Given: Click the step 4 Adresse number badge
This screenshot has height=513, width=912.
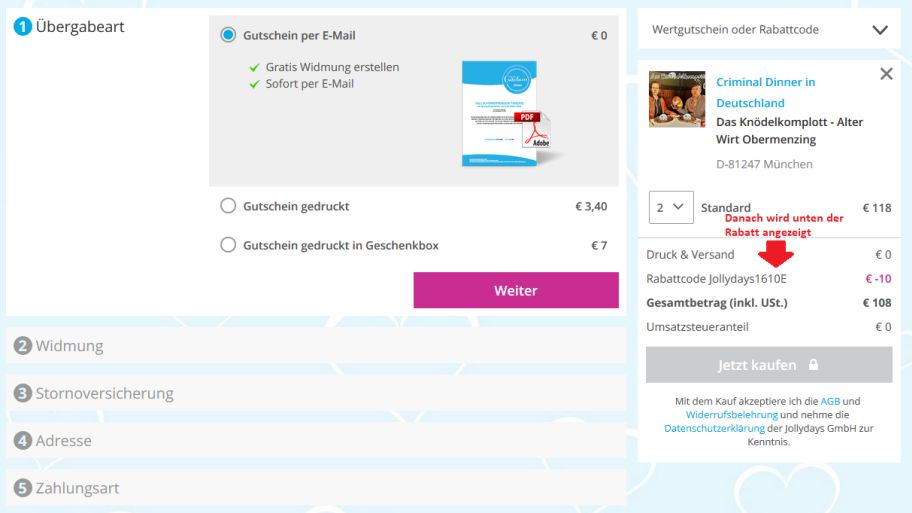Looking at the screenshot, I should (21, 440).
